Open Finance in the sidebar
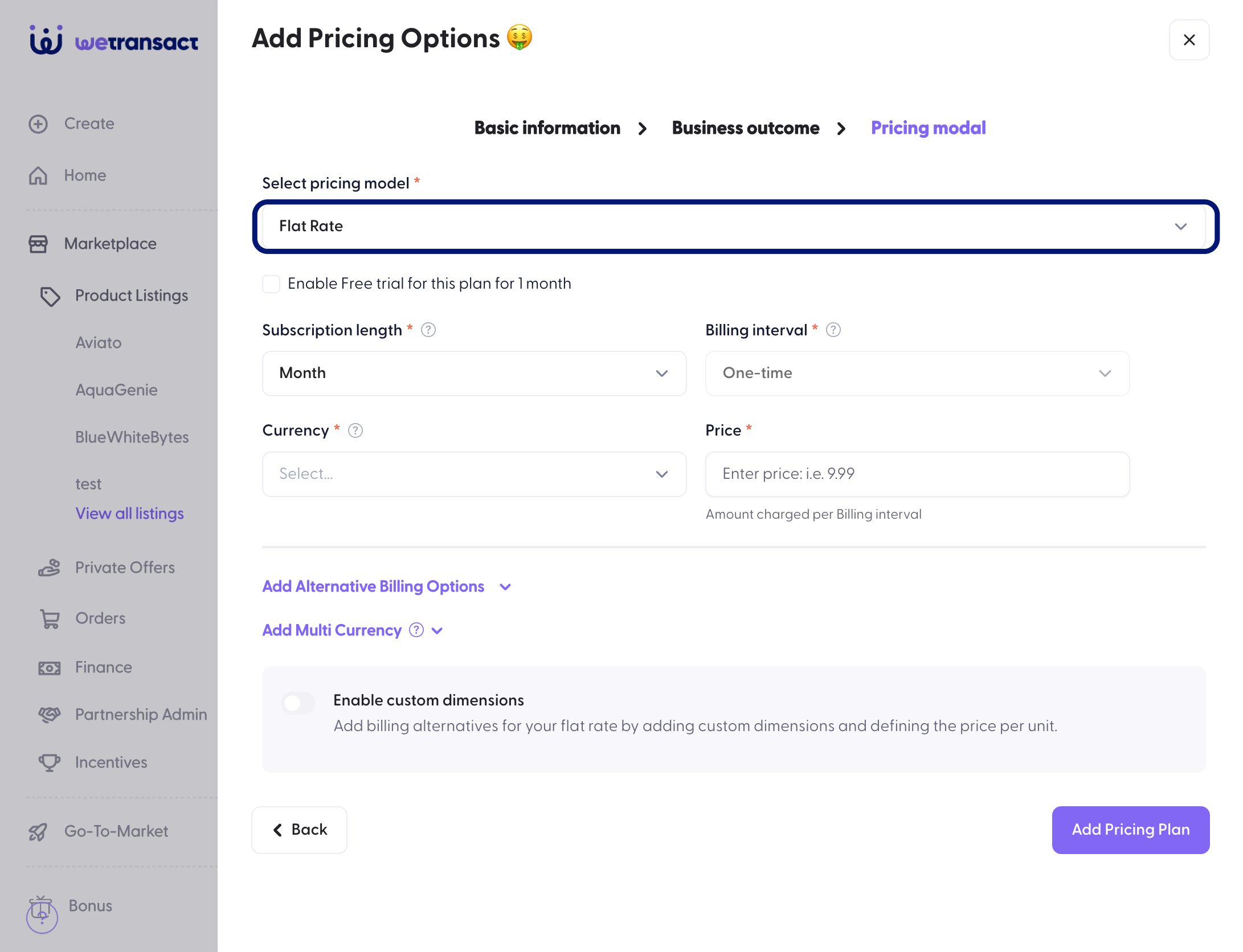The height and width of the screenshot is (952, 1243). click(104, 667)
